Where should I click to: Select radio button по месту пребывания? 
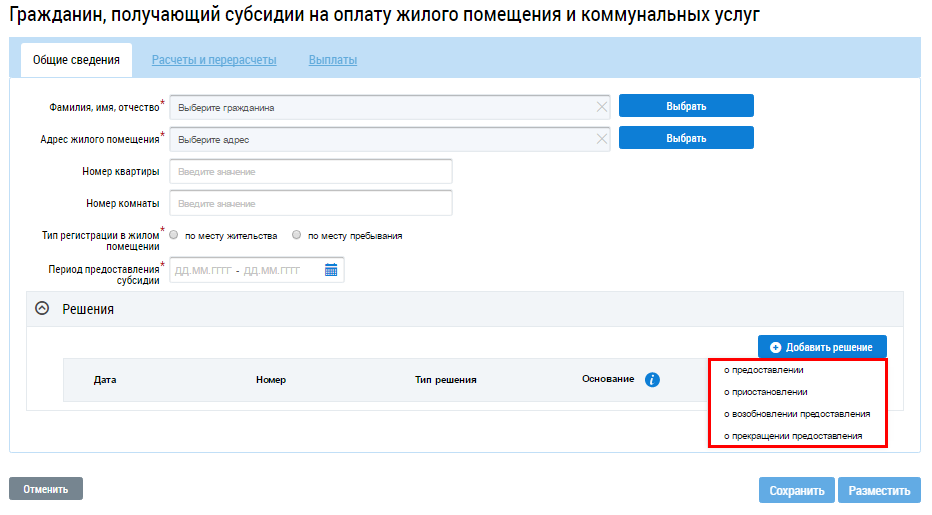point(296,236)
